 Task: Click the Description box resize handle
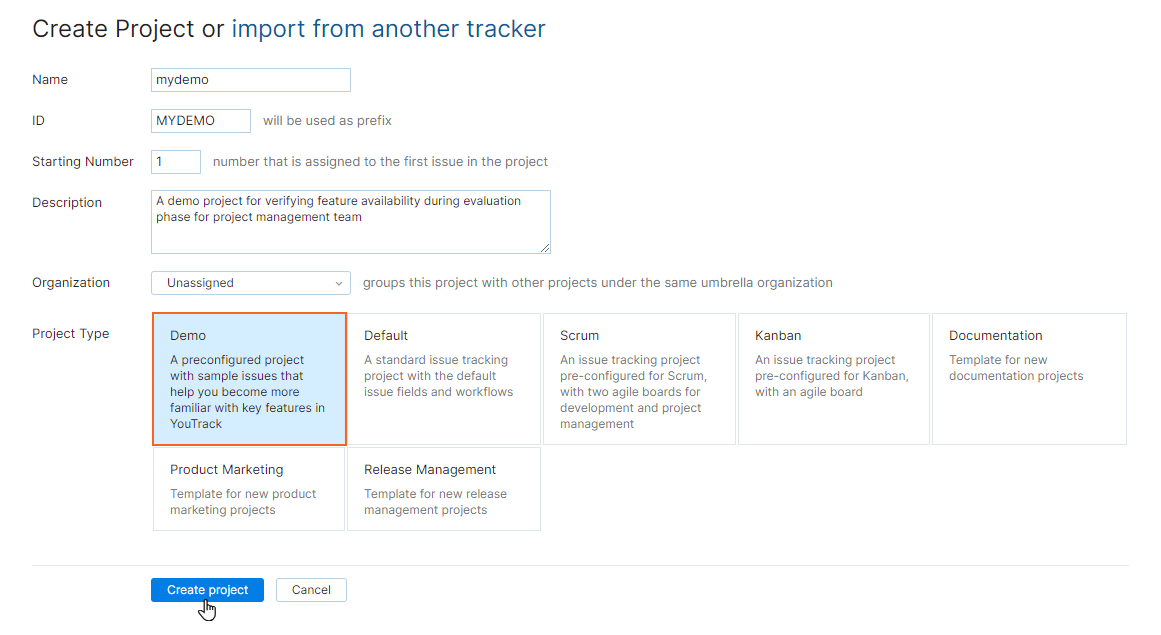pyautogui.click(x=547, y=250)
